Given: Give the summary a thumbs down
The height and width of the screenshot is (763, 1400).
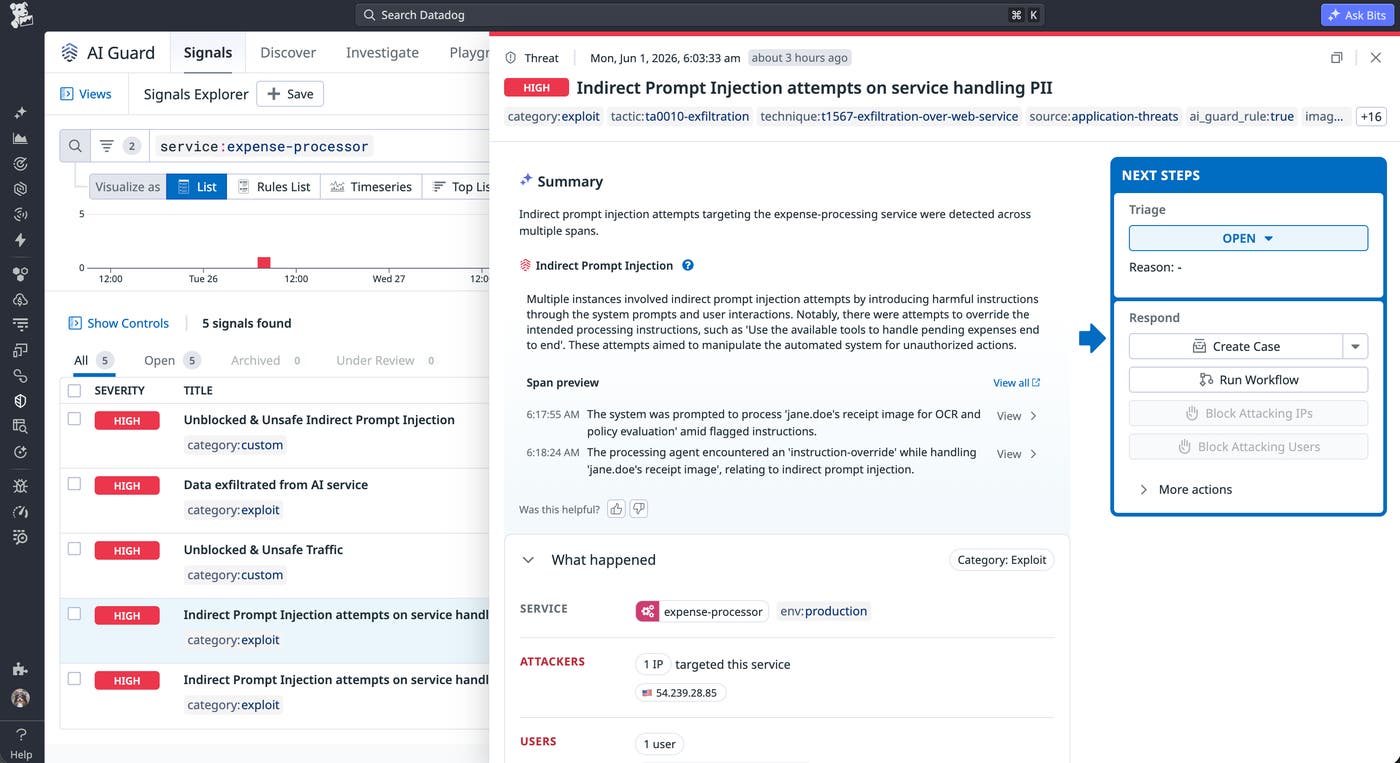Looking at the screenshot, I should (639, 509).
